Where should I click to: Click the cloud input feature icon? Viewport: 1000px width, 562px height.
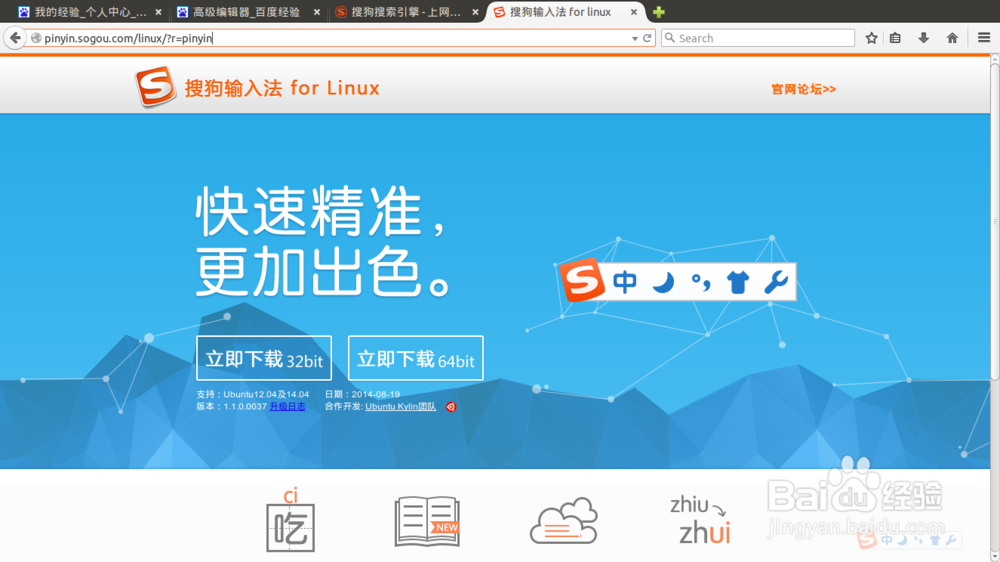click(564, 521)
